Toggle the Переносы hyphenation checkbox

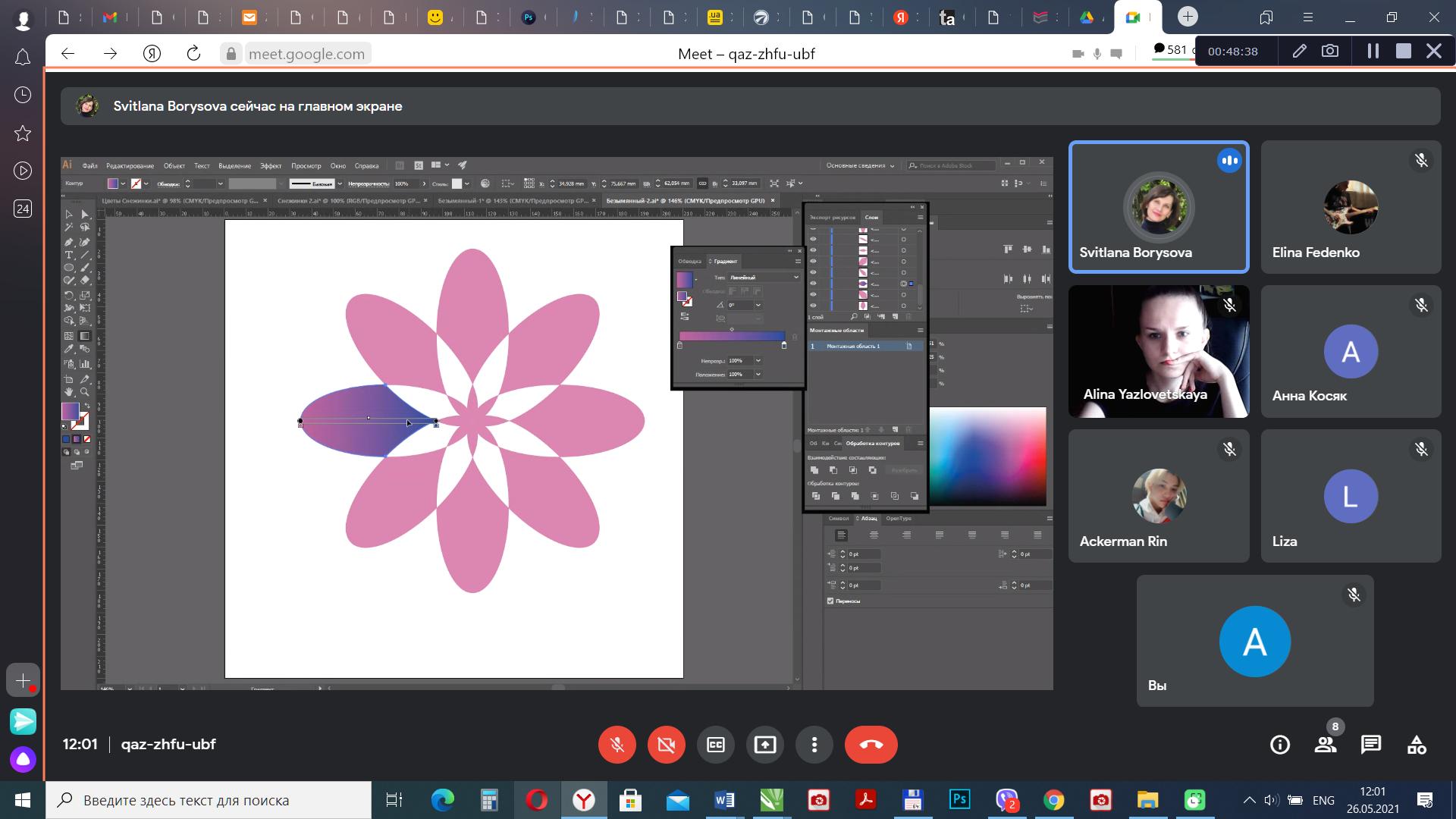click(830, 601)
